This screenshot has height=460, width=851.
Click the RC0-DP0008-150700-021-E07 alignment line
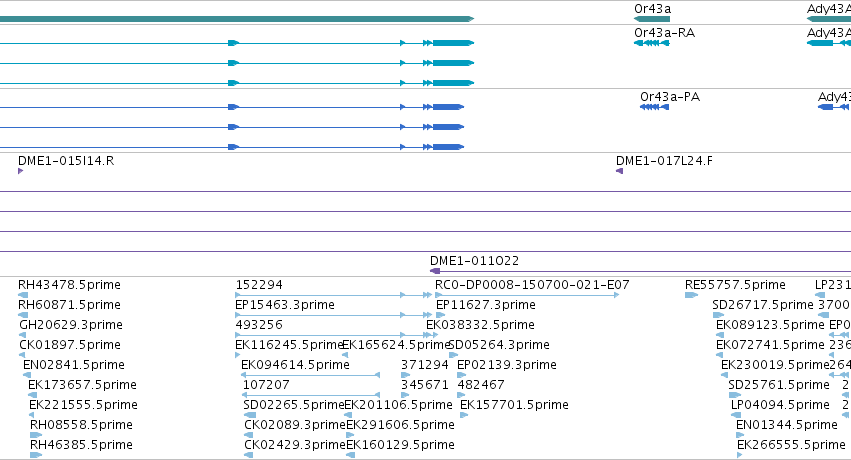coord(527,295)
